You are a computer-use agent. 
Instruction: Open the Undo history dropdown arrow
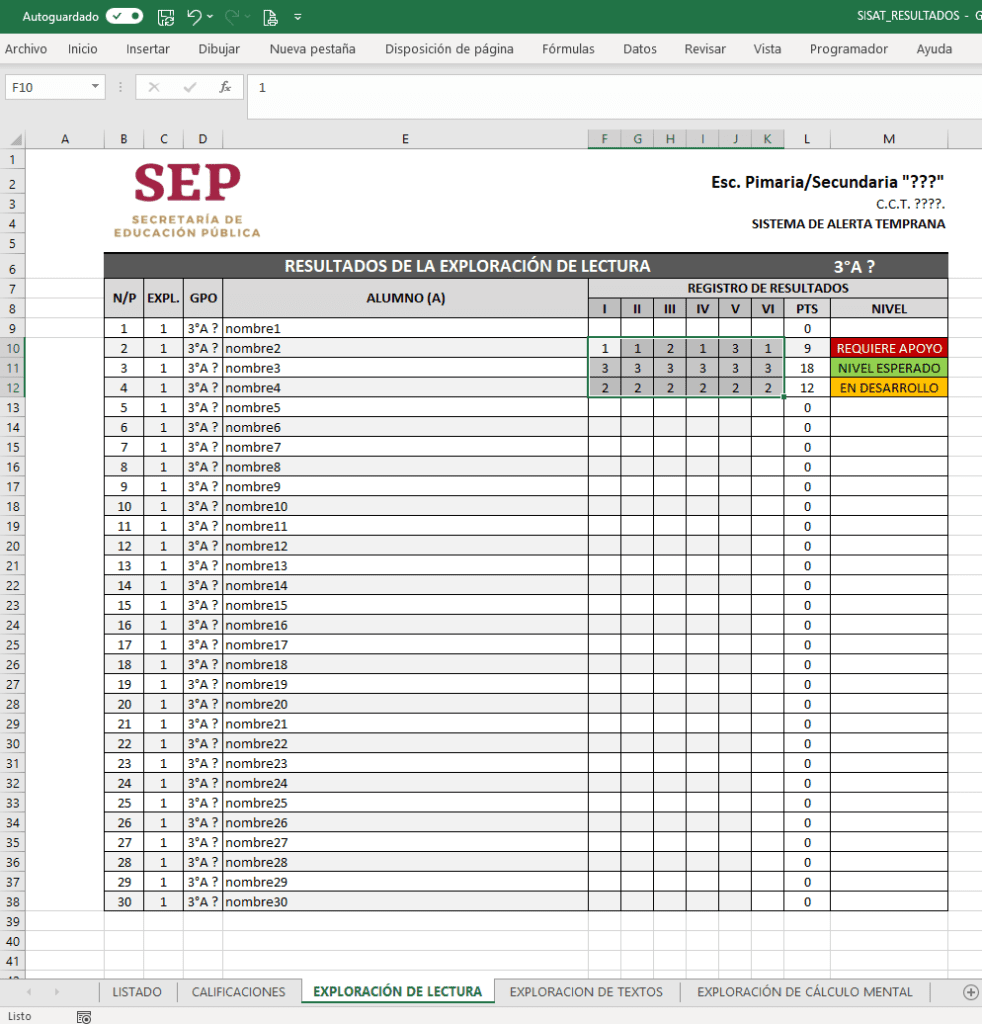[x=210, y=17]
